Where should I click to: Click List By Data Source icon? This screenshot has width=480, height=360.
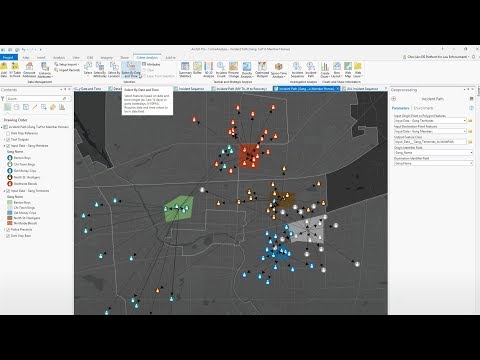pyautogui.click(x=16, y=107)
